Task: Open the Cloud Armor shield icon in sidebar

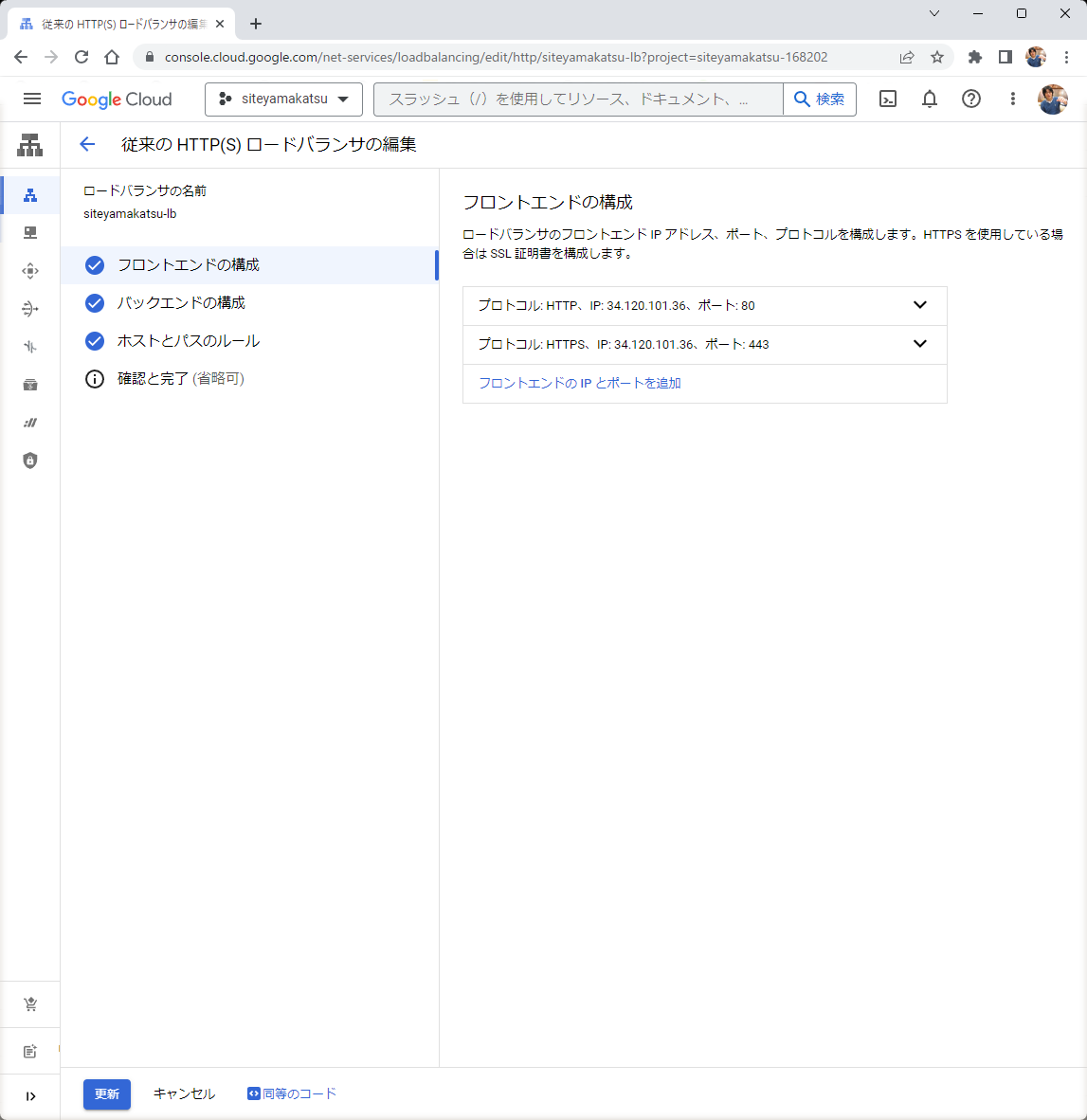Action: click(x=30, y=461)
